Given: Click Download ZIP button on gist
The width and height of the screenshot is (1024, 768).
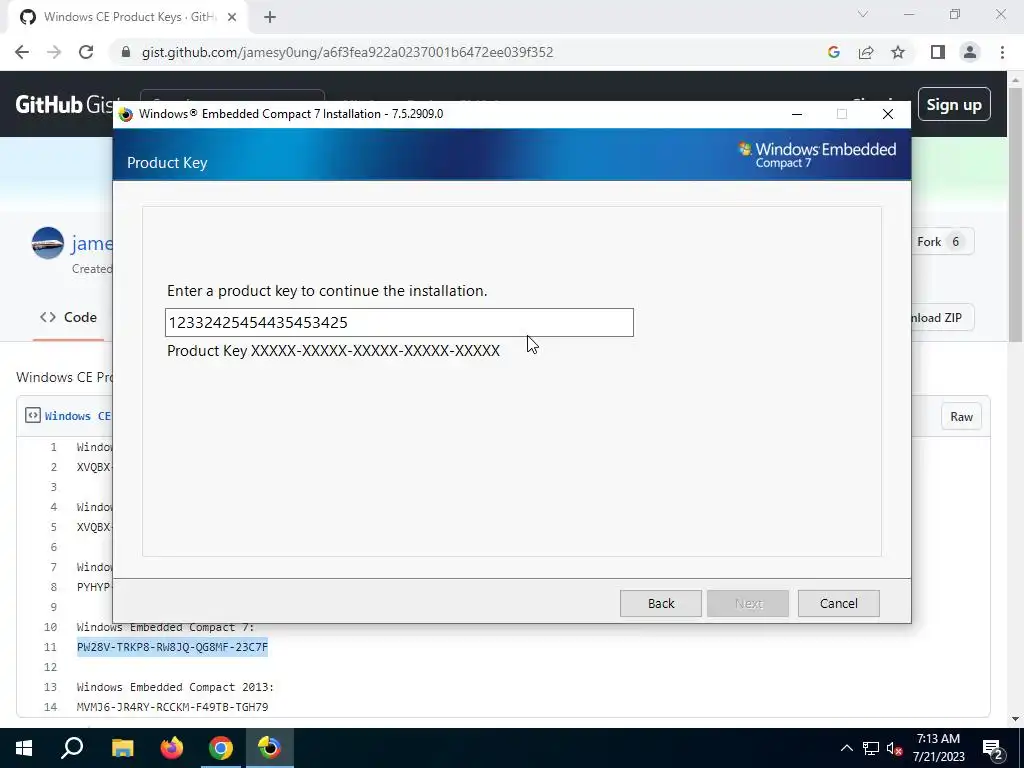Looking at the screenshot, I should point(941,318).
